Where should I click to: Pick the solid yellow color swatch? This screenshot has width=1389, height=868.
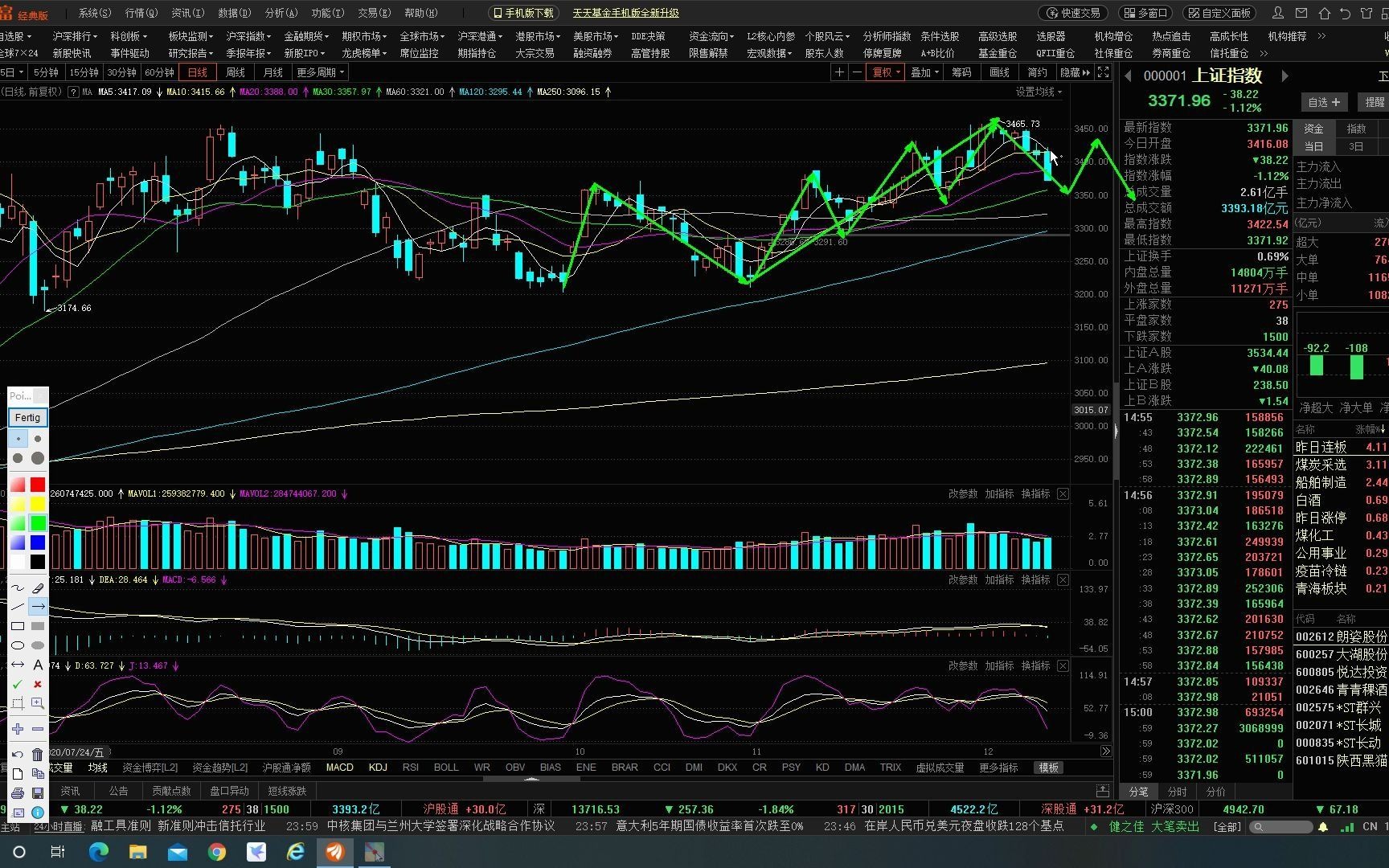coord(38,504)
